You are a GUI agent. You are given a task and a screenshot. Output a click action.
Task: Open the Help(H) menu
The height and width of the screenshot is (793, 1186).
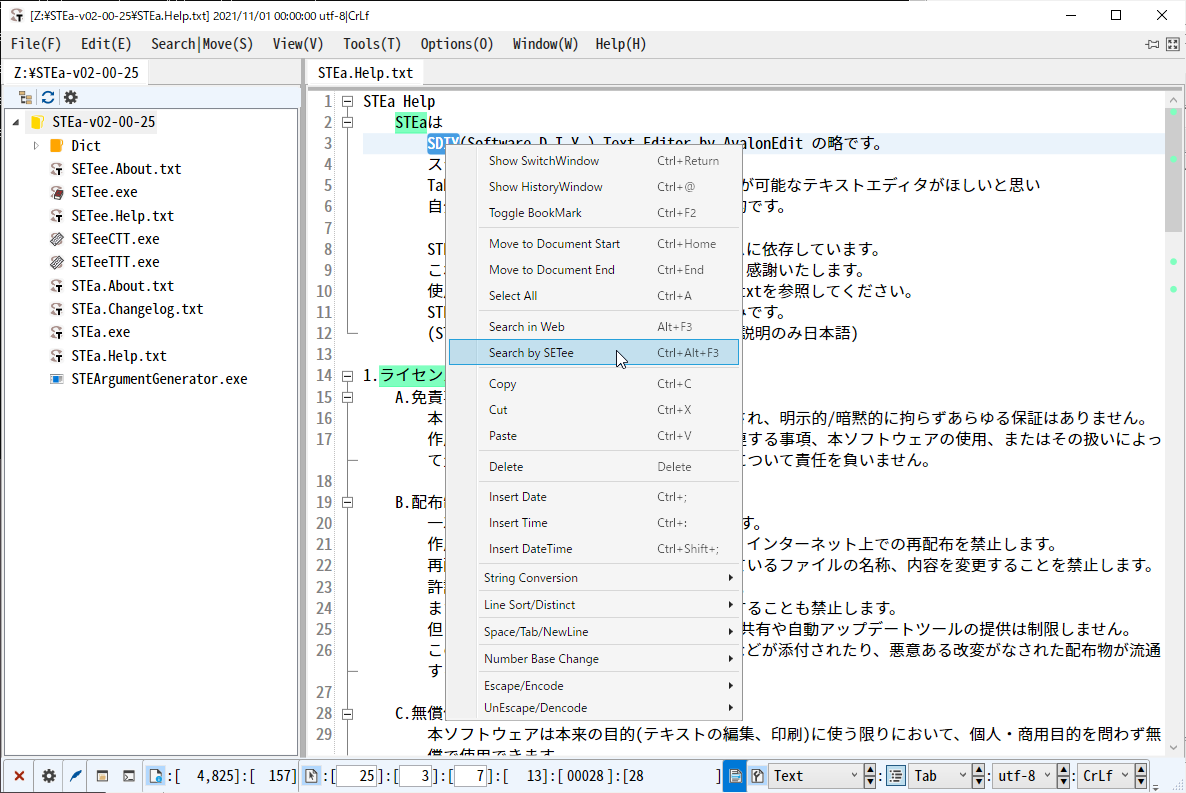click(x=621, y=44)
